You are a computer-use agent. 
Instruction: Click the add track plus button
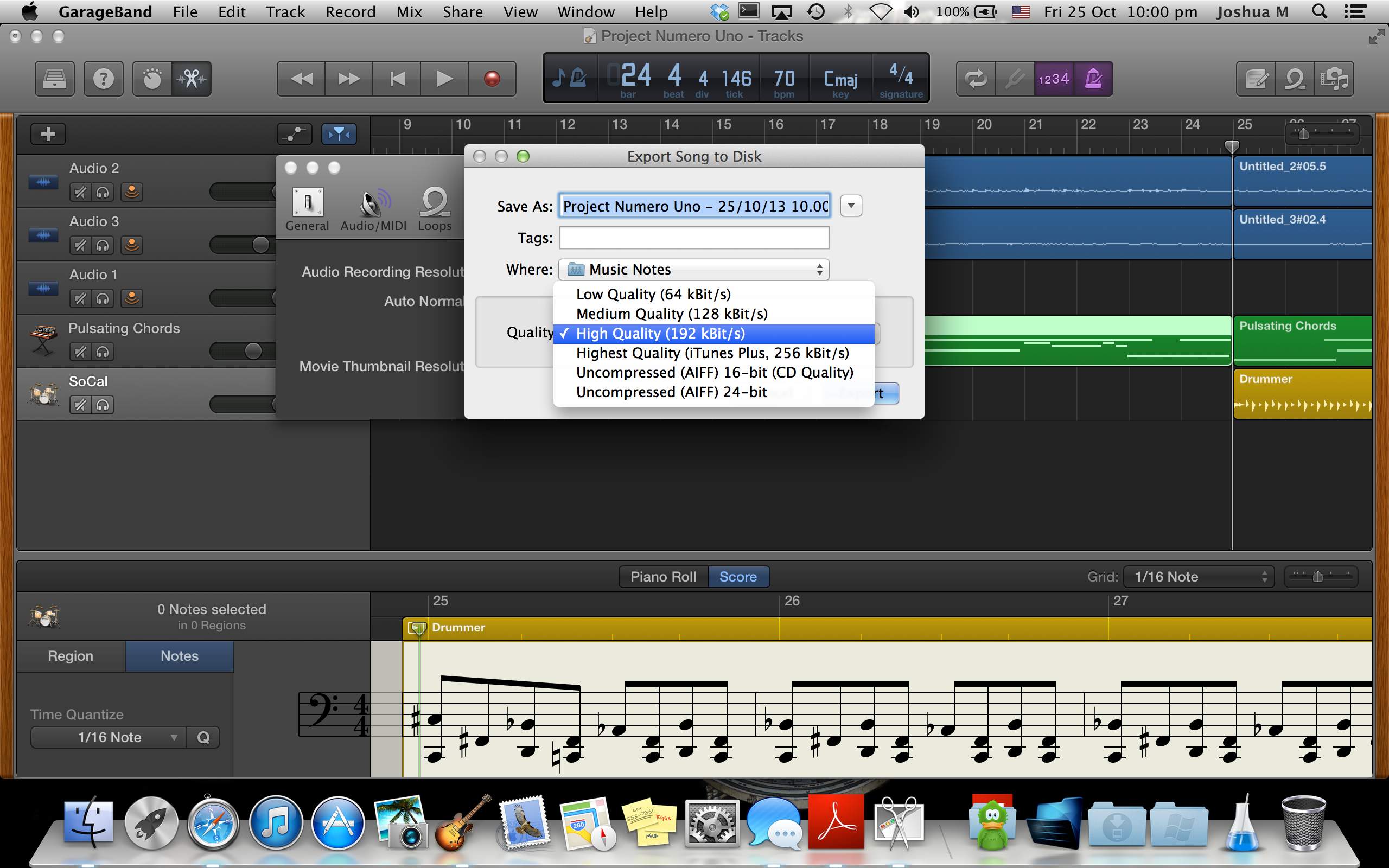[x=48, y=135]
